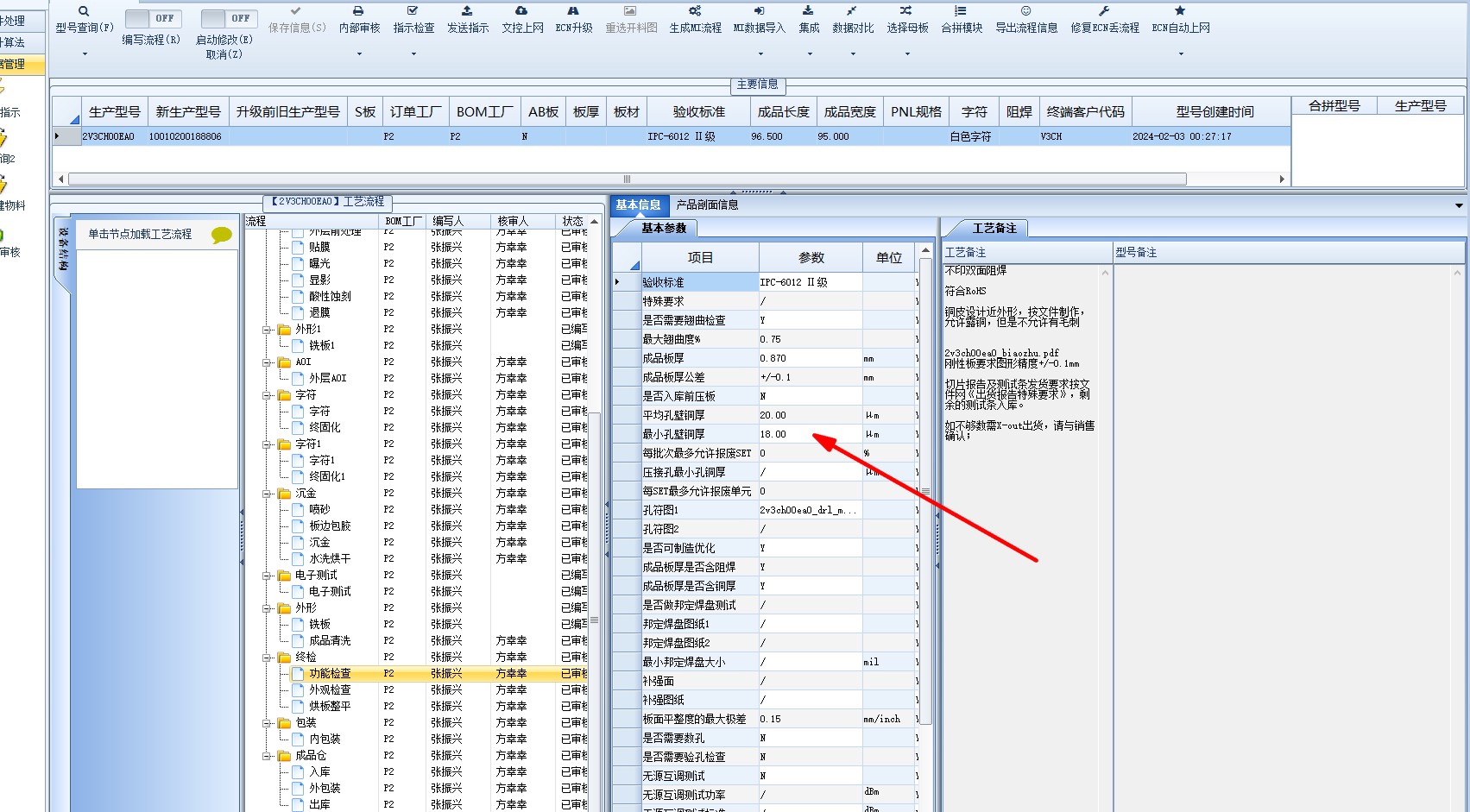Open dropdown arrow under 内部审核
The width and height of the screenshot is (1470, 812).
pos(359,54)
